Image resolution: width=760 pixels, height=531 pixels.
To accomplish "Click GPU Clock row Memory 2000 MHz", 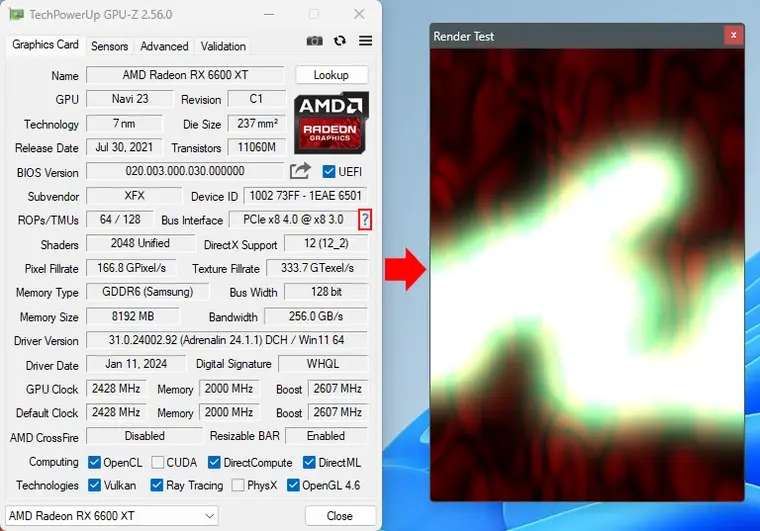I will pos(229,389).
